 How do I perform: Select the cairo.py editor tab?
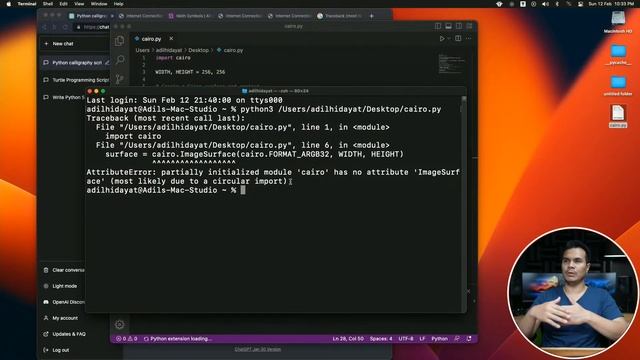[x=151, y=39]
